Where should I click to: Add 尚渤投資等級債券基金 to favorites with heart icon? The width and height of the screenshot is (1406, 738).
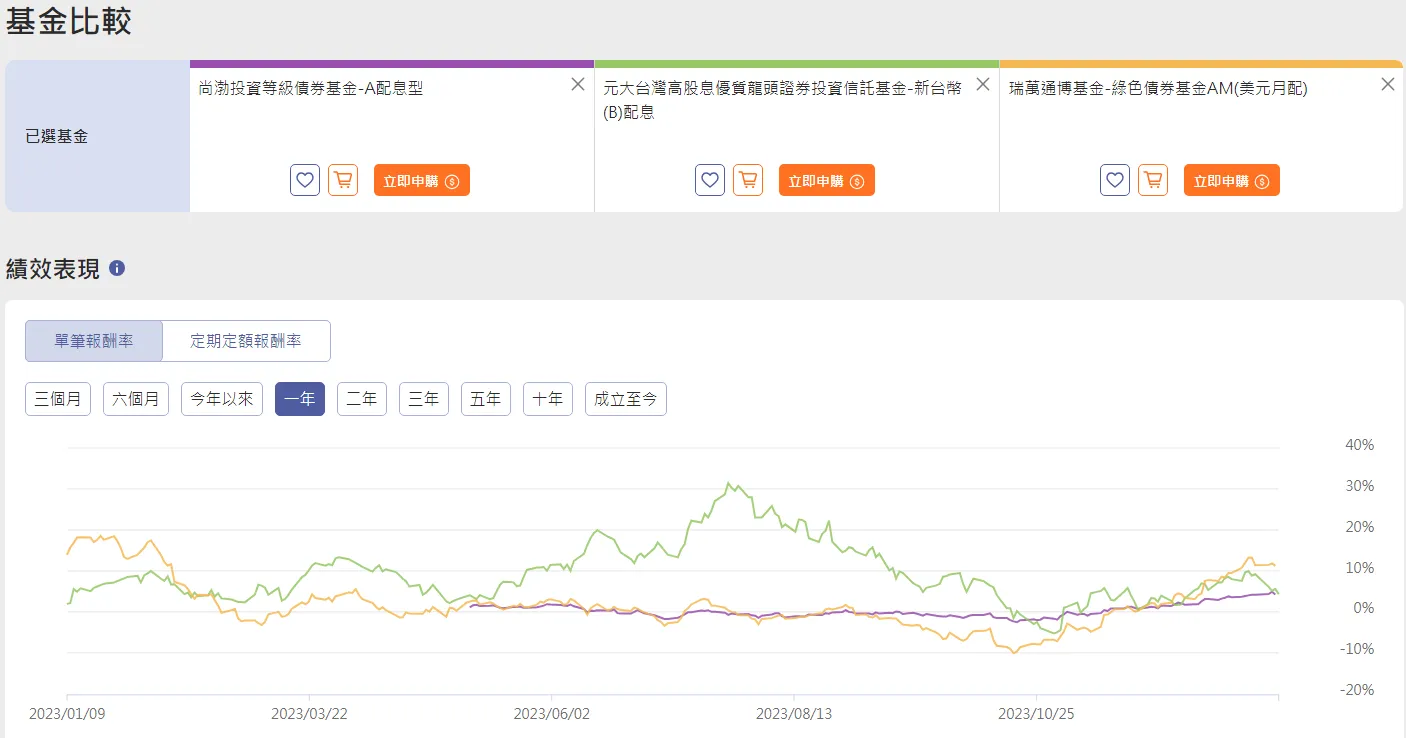(x=305, y=181)
